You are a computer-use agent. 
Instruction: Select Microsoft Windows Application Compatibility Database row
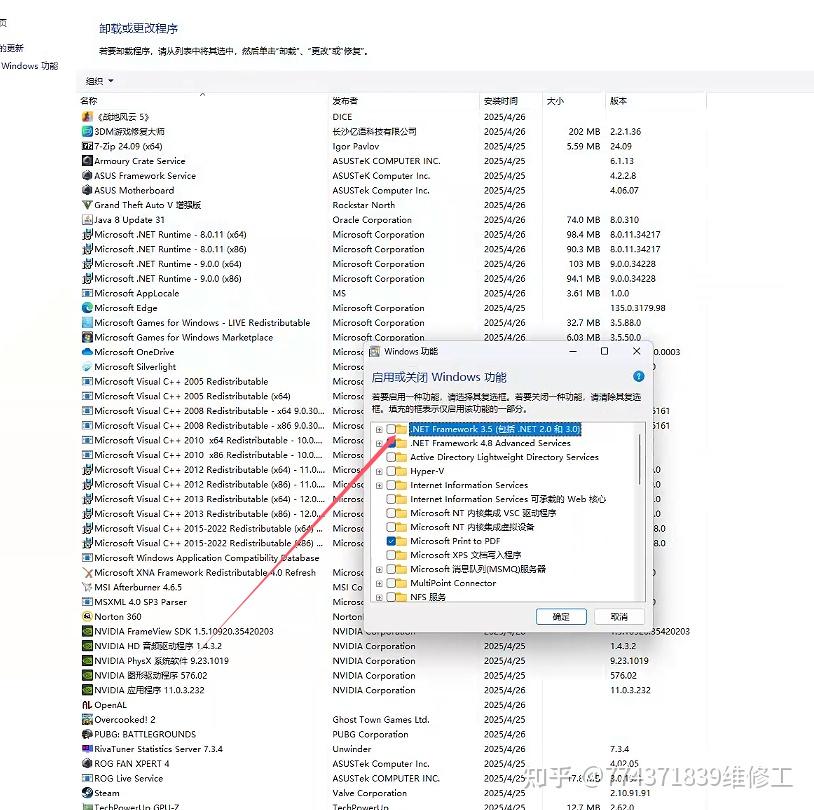222,558
